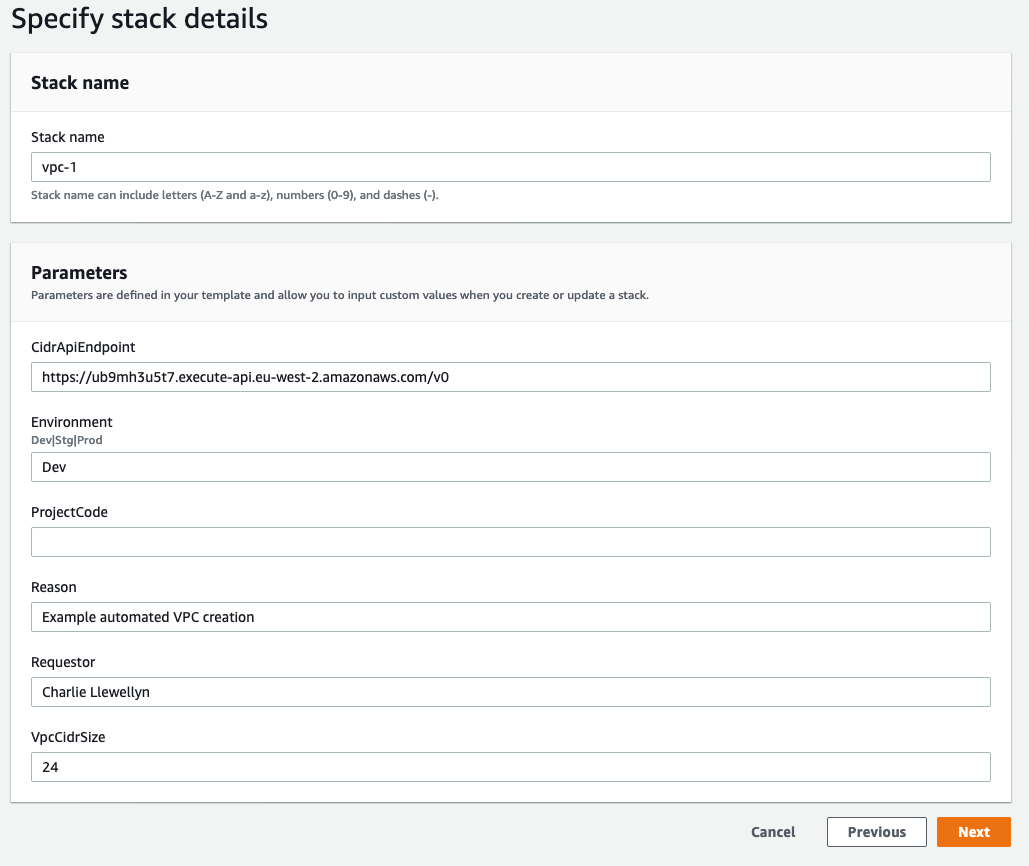Click the 'Dev|Stg|Prod' hint text
This screenshot has height=866, width=1029.
pos(67,440)
